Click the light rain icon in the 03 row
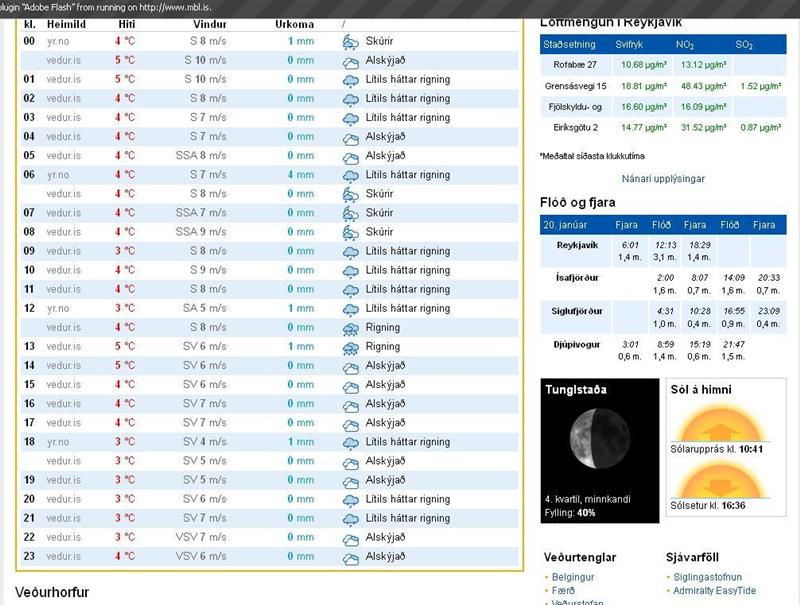Viewport: 800px width, 605px height. (351, 119)
